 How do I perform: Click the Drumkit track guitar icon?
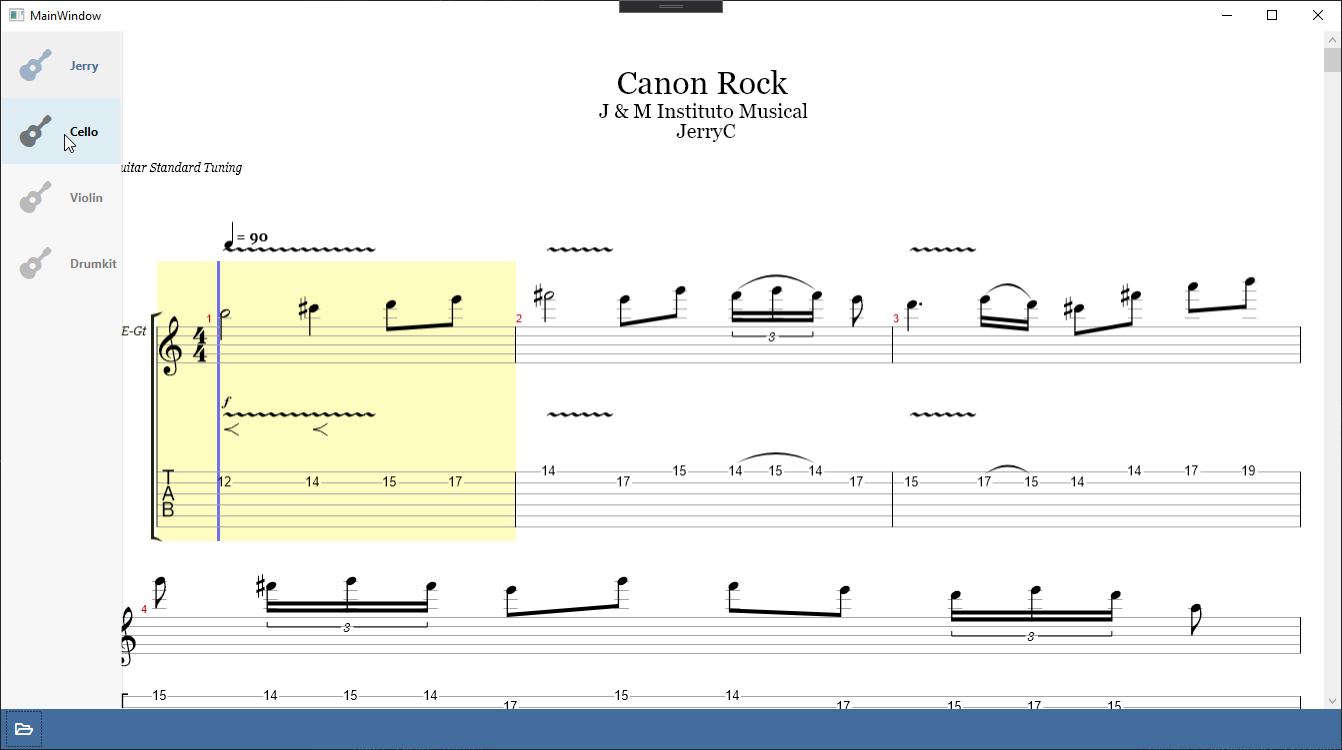coord(35,263)
